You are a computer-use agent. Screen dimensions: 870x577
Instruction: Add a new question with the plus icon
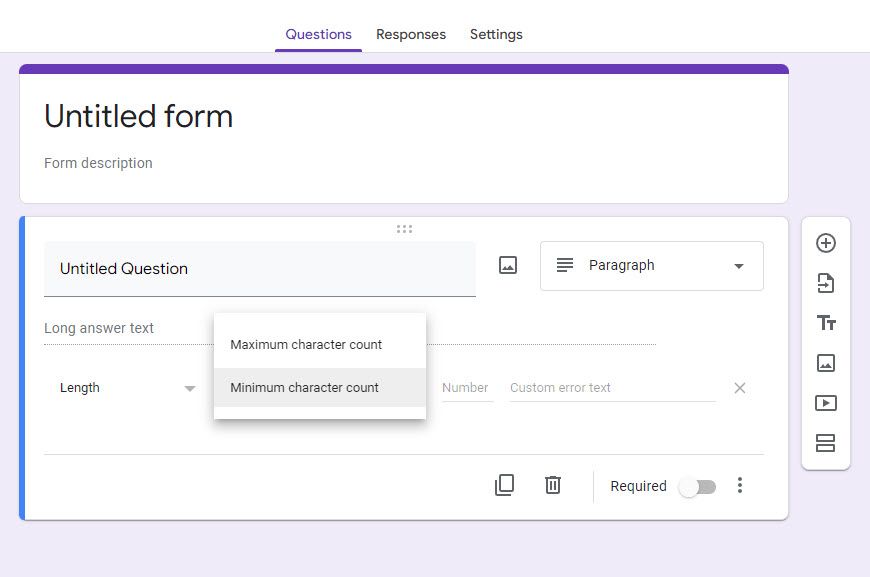[x=825, y=242]
